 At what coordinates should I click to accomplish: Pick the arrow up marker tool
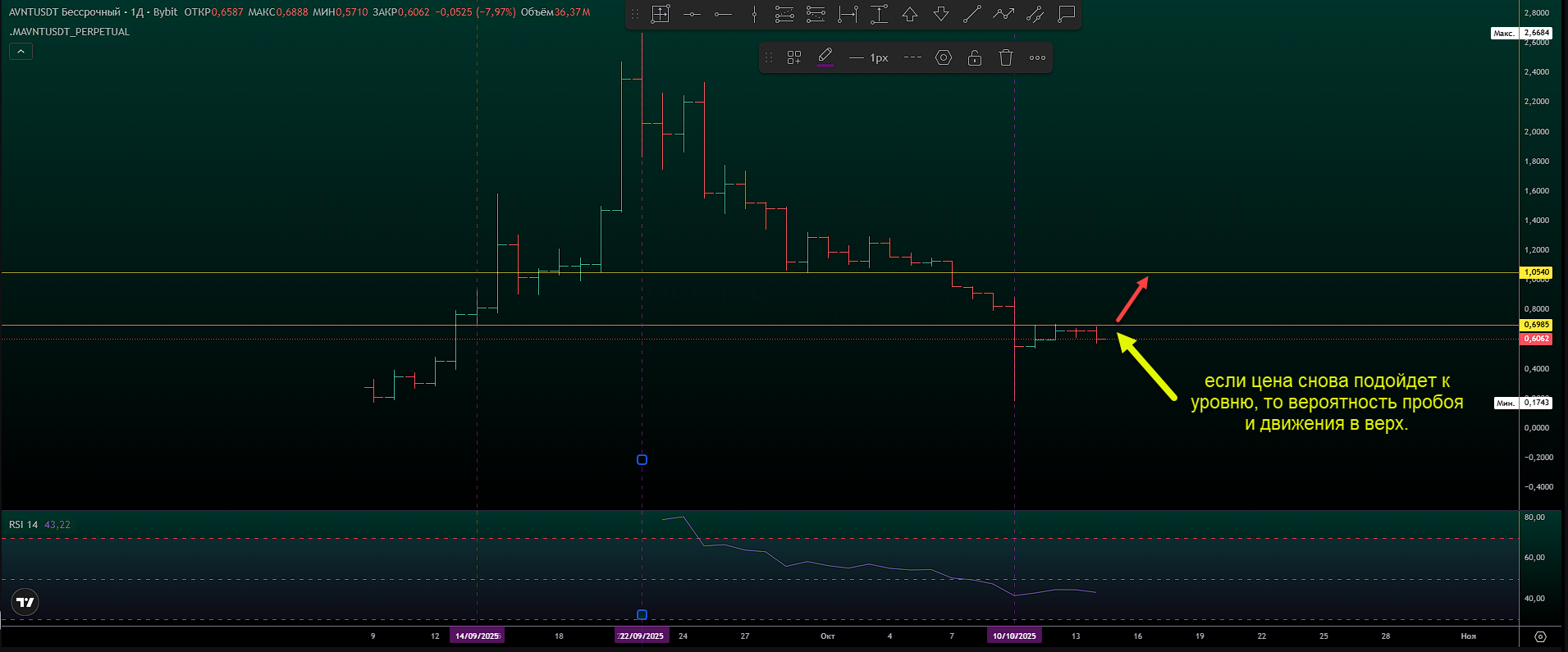click(910, 14)
